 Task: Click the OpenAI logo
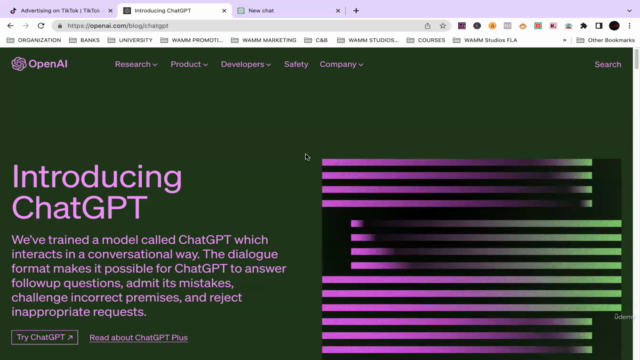39,64
